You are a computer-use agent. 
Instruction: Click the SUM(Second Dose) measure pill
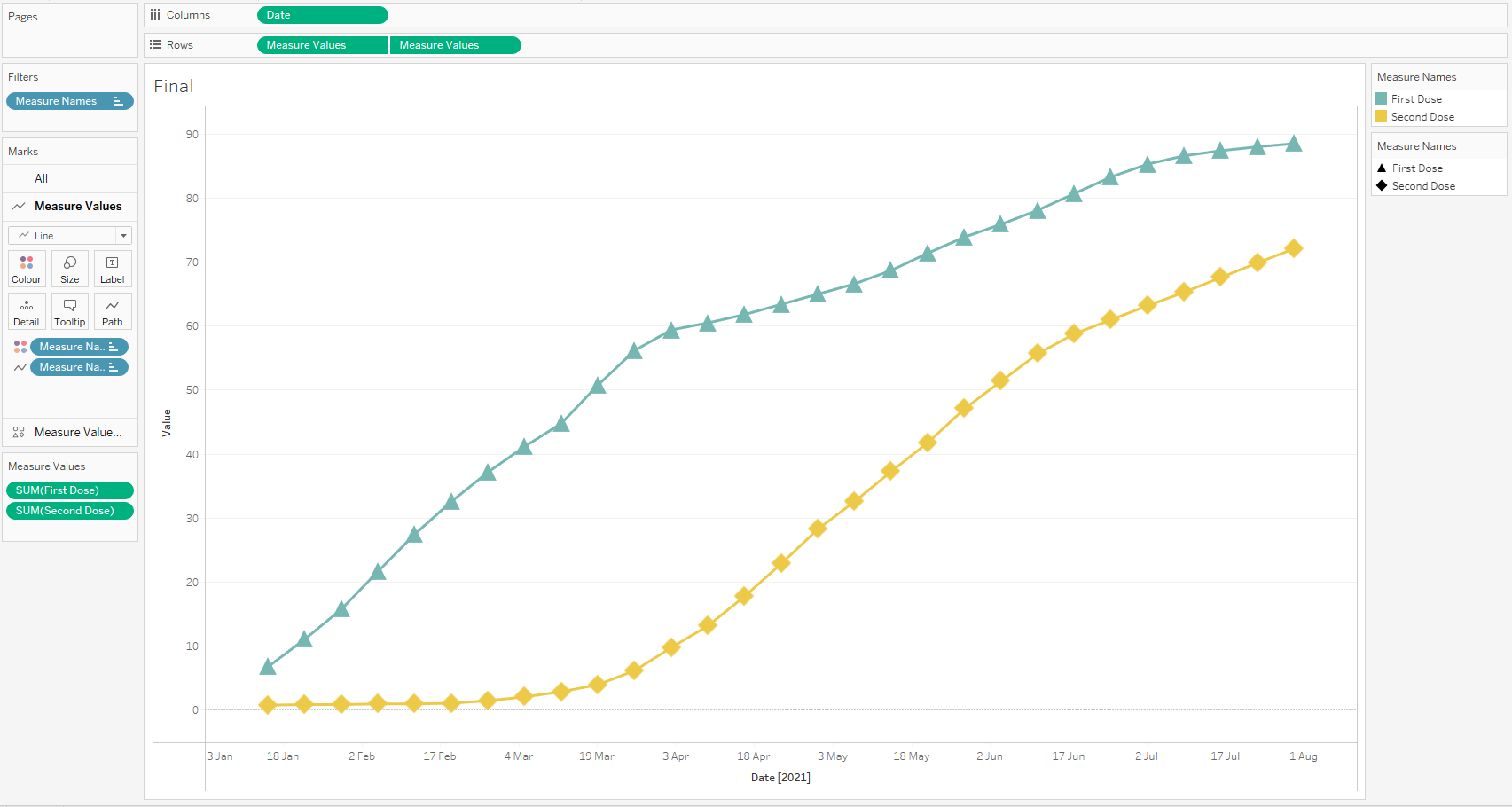click(69, 511)
